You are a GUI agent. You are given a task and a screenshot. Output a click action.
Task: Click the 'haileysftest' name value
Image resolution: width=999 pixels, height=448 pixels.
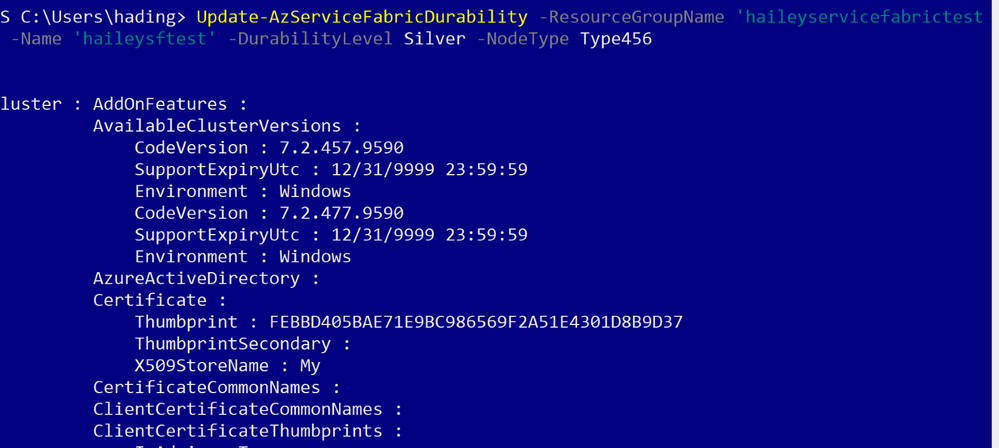tap(145, 40)
